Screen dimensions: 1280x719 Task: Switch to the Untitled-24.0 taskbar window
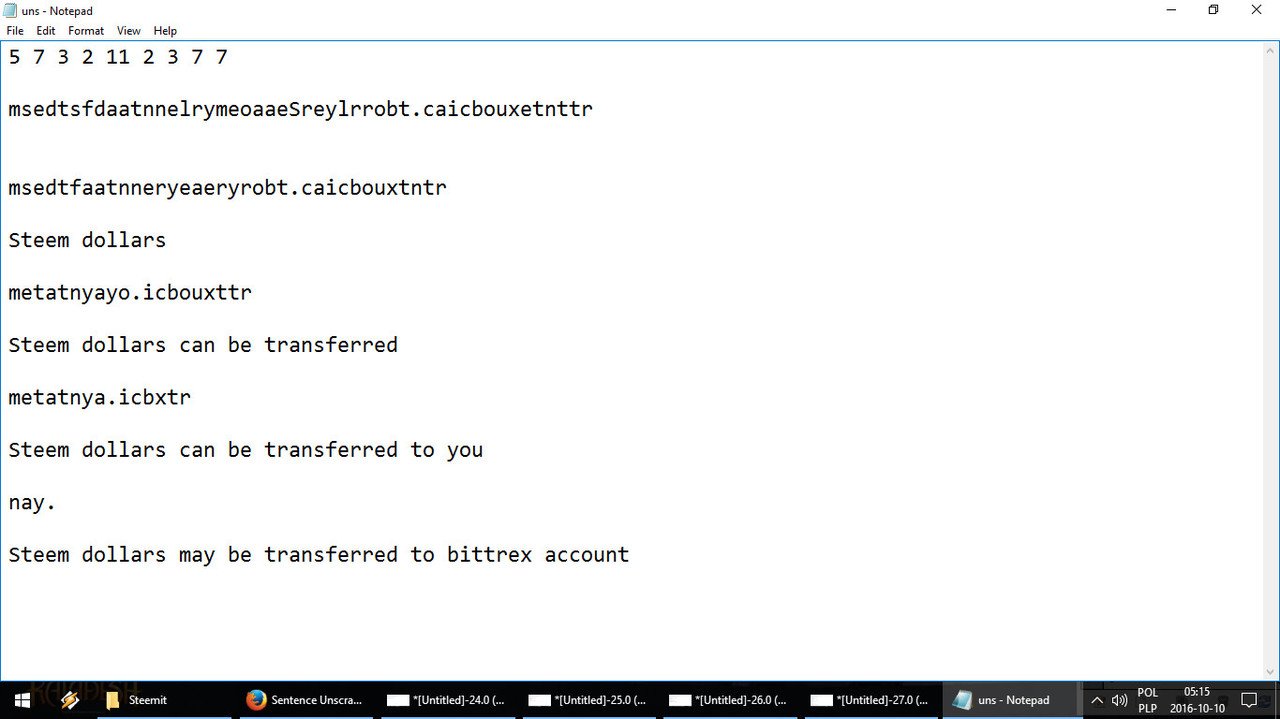click(x=446, y=700)
